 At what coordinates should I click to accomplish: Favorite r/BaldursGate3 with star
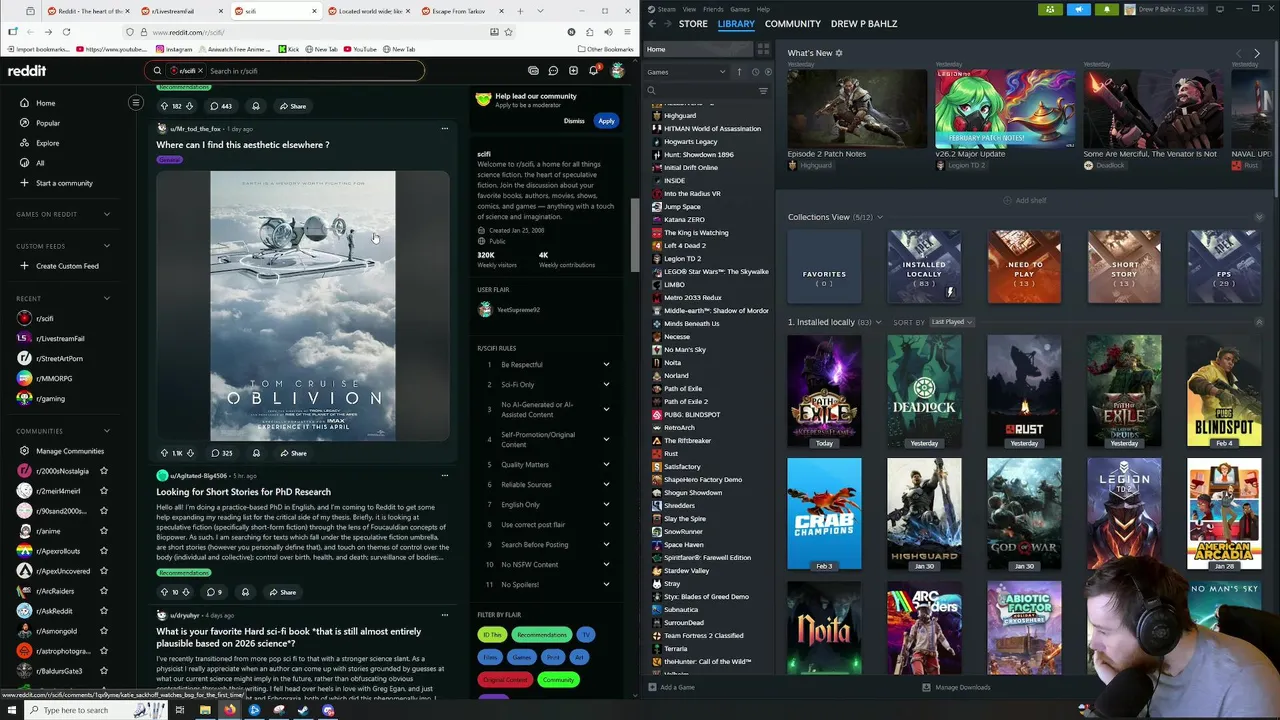(103, 671)
